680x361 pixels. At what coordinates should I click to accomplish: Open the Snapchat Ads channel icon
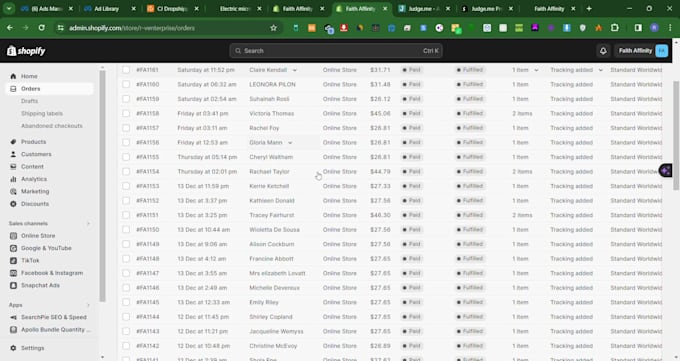pos(13,286)
